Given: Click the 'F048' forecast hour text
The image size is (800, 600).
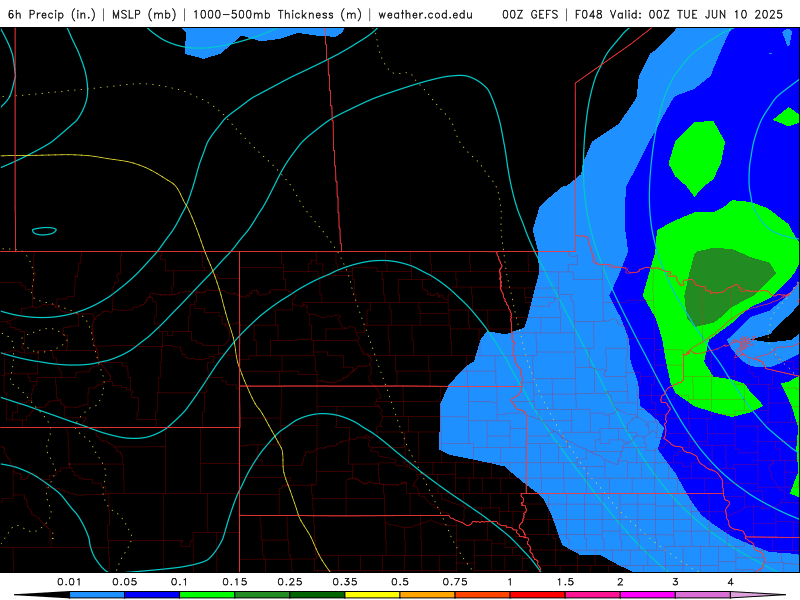Looking at the screenshot, I should (x=588, y=14).
